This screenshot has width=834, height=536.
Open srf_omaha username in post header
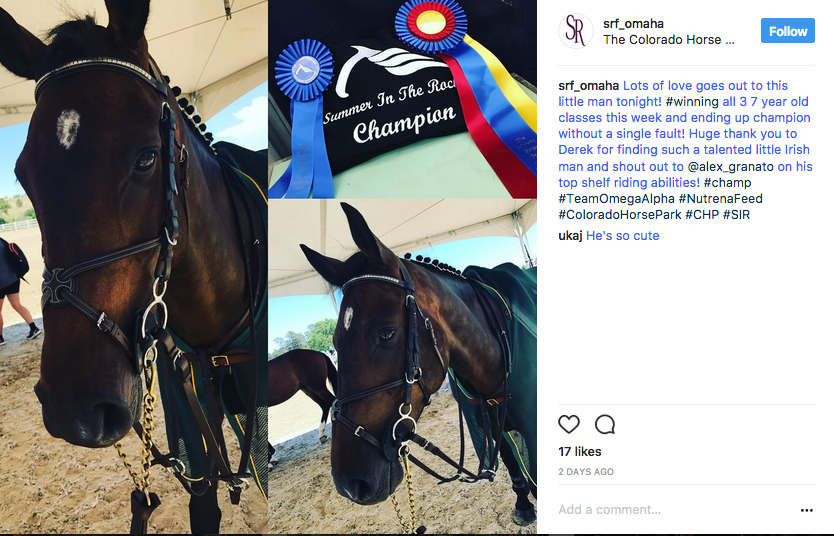[633, 23]
